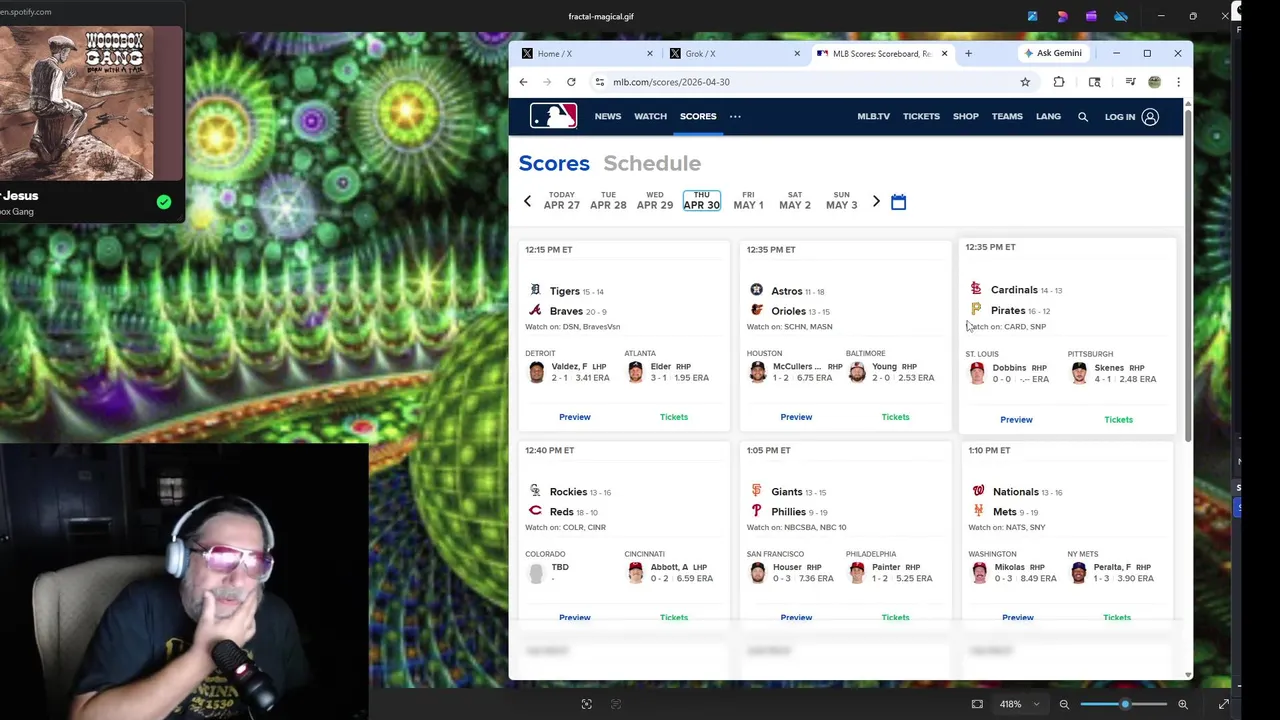
Task: Enter fullscreen in the photo viewer
Action: [1223, 704]
